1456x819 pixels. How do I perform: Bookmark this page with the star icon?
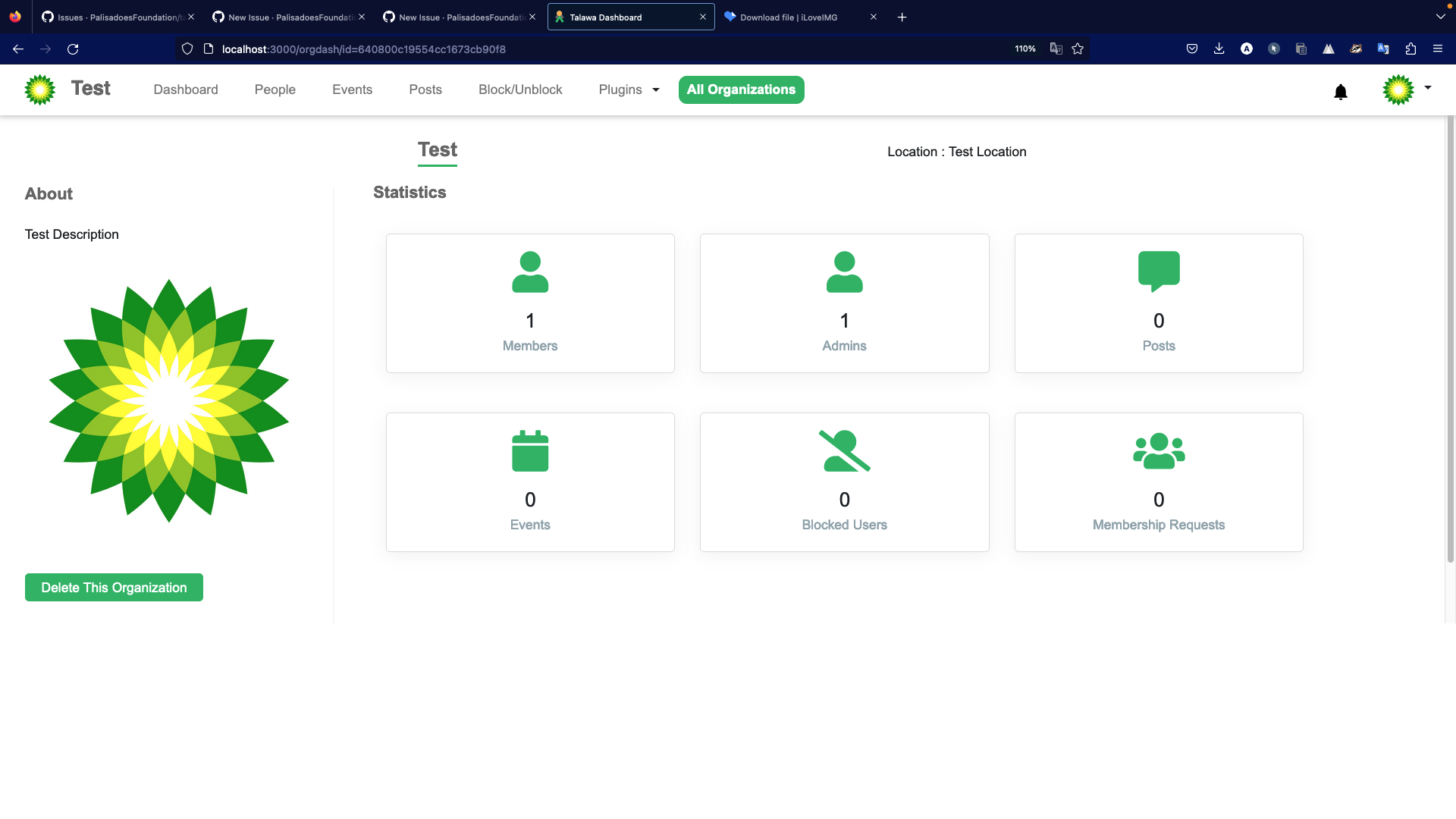(1078, 49)
